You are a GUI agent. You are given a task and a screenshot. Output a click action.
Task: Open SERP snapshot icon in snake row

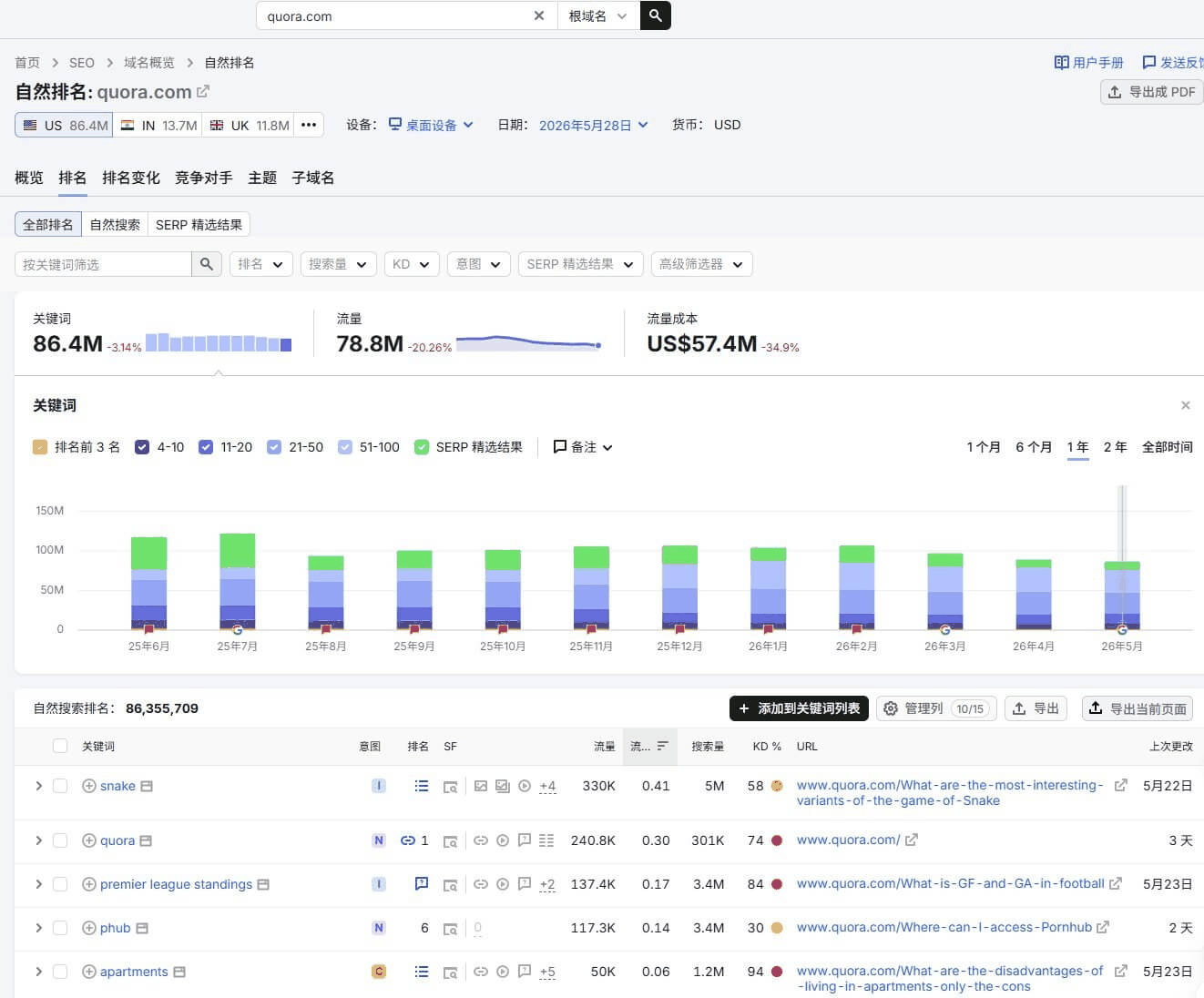click(450, 787)
